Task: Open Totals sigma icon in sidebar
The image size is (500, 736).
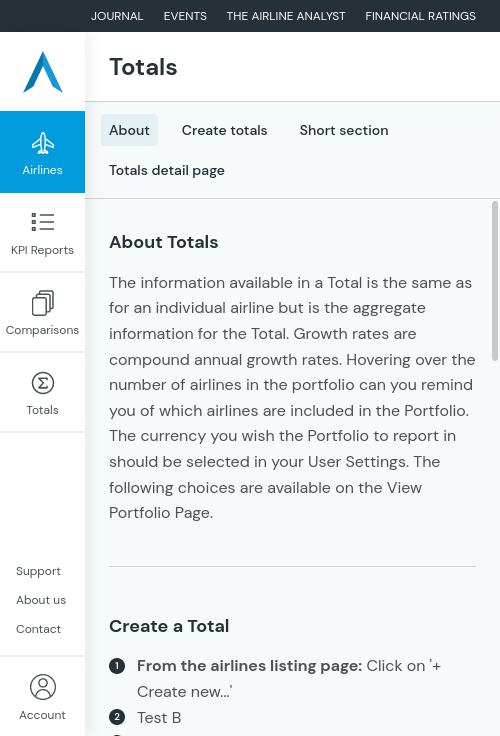Action: 43,383
